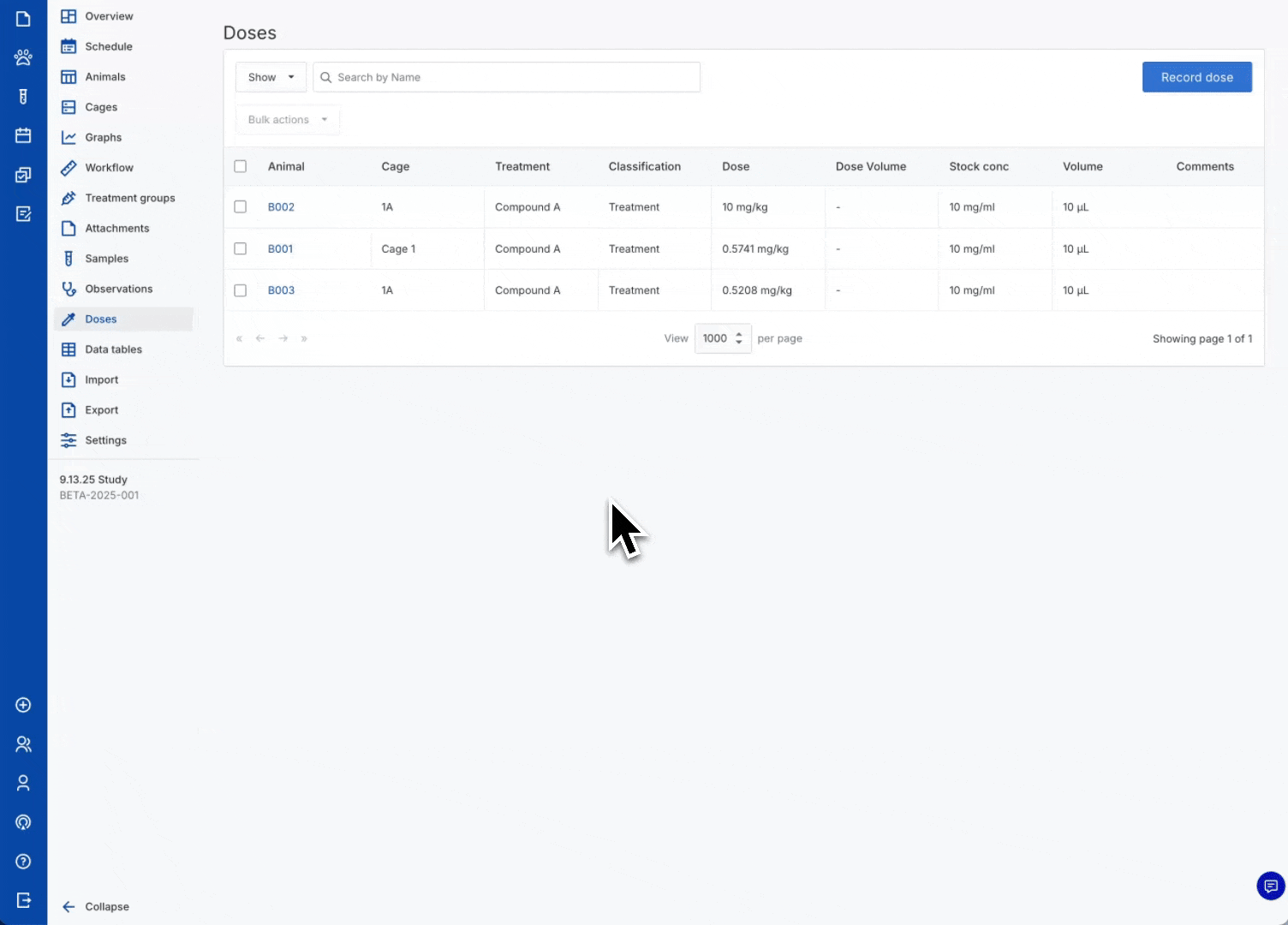Open the calendar icon in left rail
The height and width of the screenshot is (925, 1288).
(23, 135)
